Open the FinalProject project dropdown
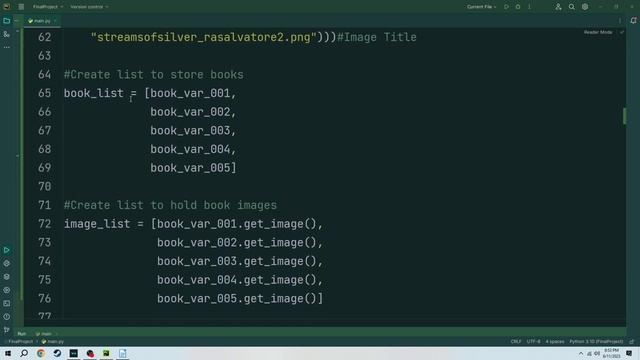 point(48,7)
